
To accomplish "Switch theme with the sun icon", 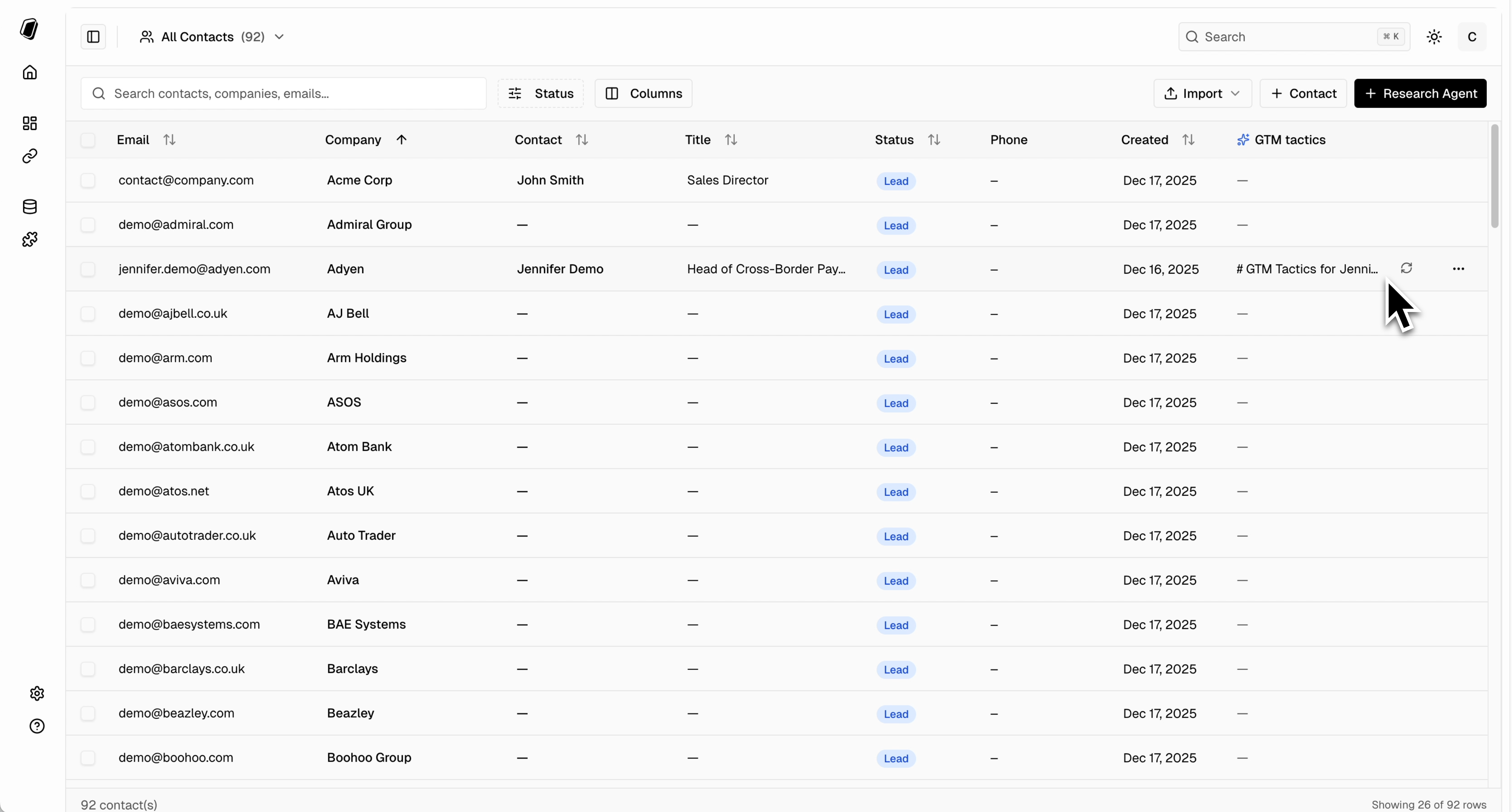I will pos(1435,37).
